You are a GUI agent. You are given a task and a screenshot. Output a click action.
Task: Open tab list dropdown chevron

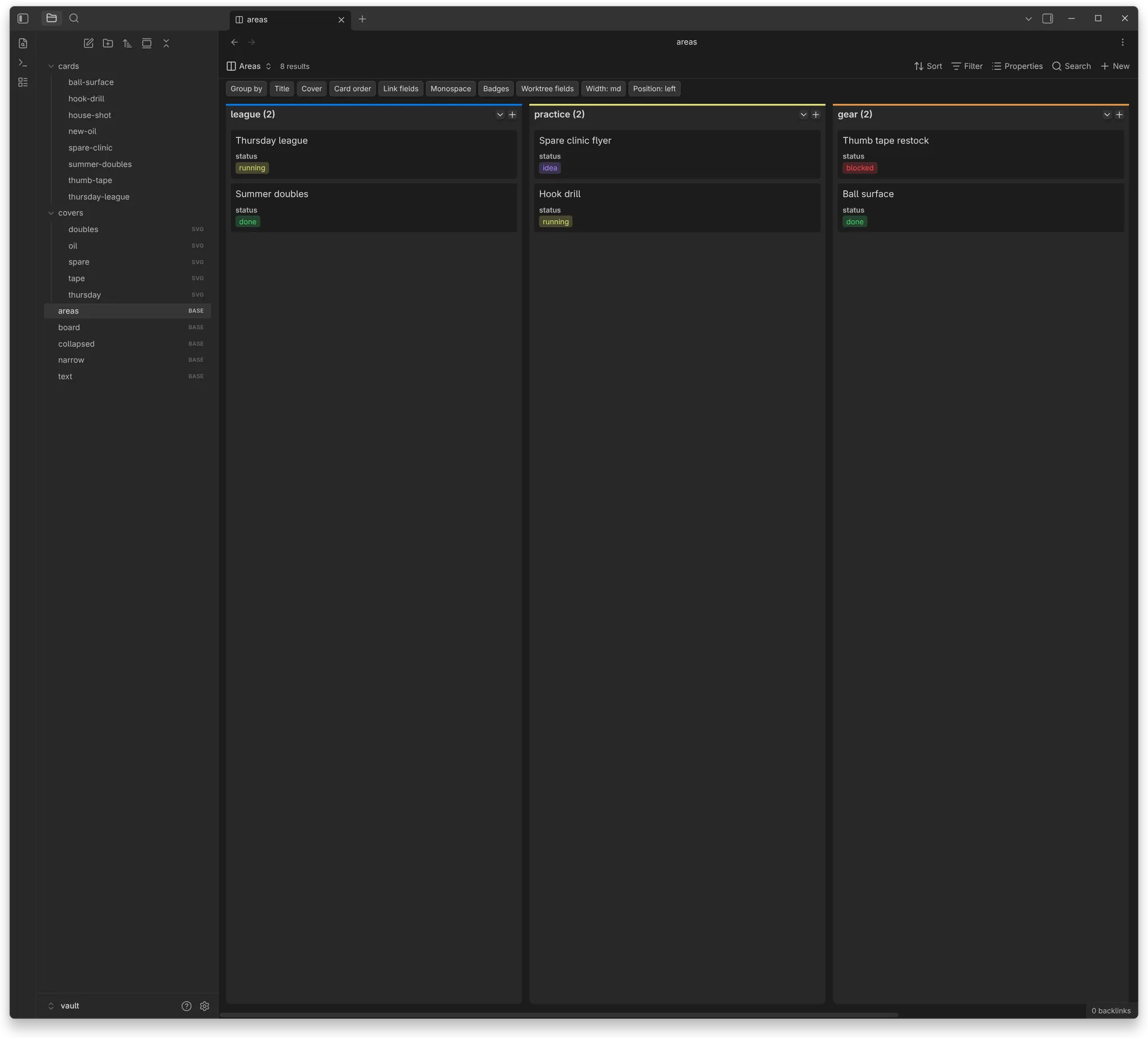click(x=1028, y=18)
